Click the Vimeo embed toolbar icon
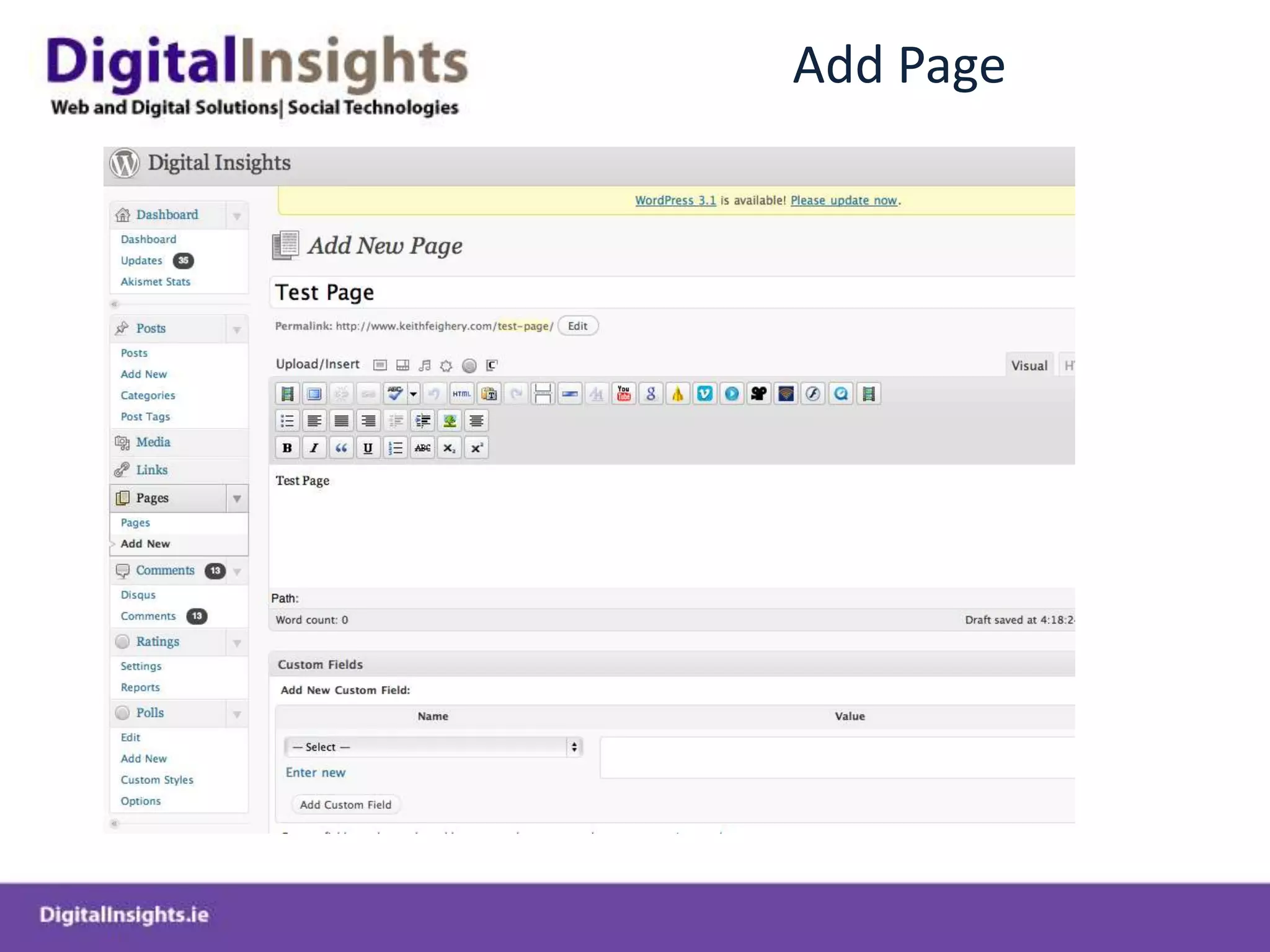The width and height of the screenshot is (1270, 952). tap(704, 394)
